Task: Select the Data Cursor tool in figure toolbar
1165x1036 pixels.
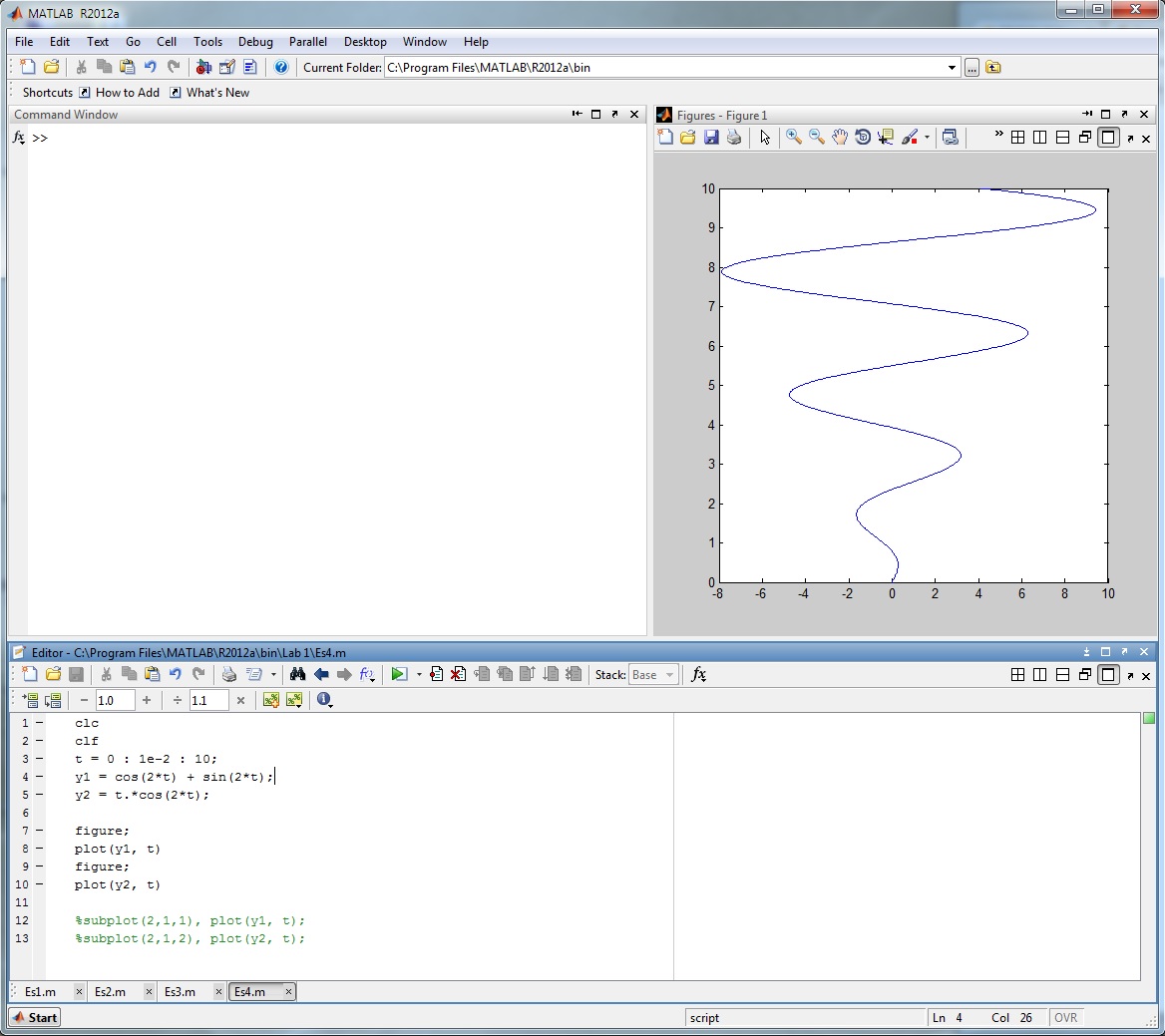Action: coord(886,138)
